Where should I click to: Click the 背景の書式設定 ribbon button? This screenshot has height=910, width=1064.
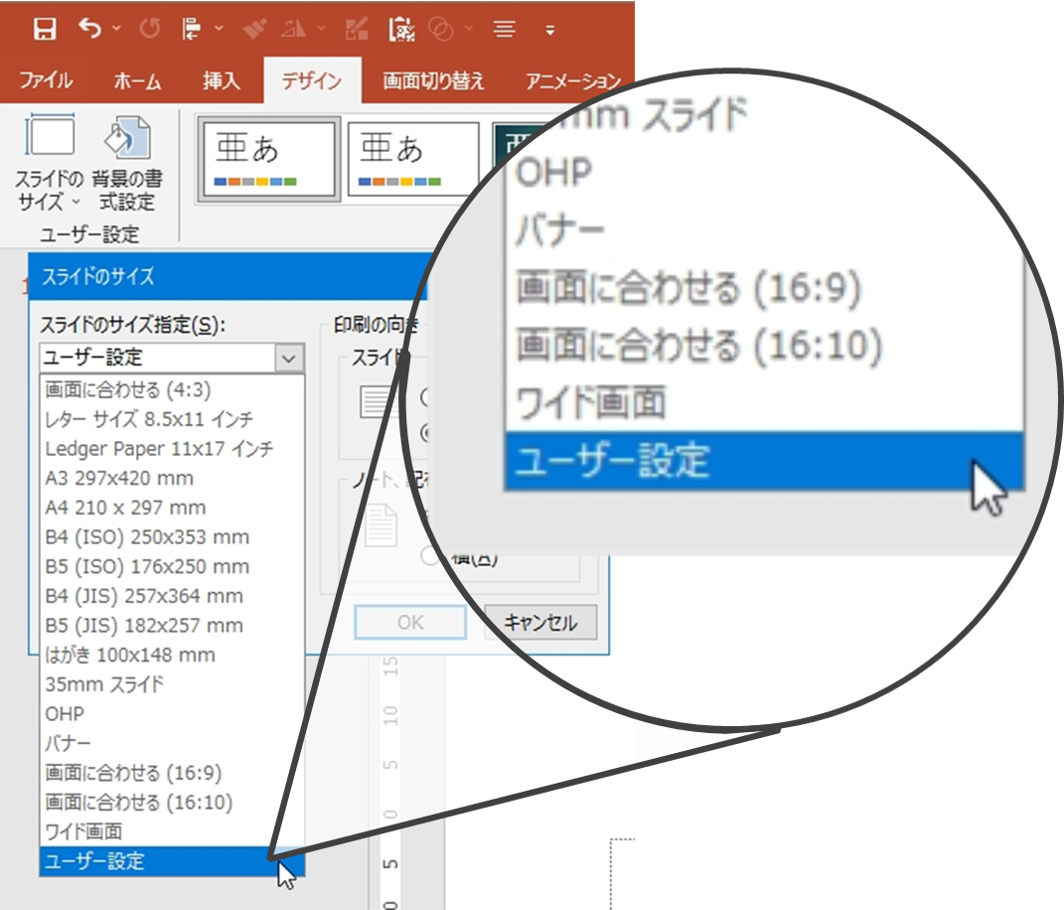pyautogui.click(x=127, y=163)
